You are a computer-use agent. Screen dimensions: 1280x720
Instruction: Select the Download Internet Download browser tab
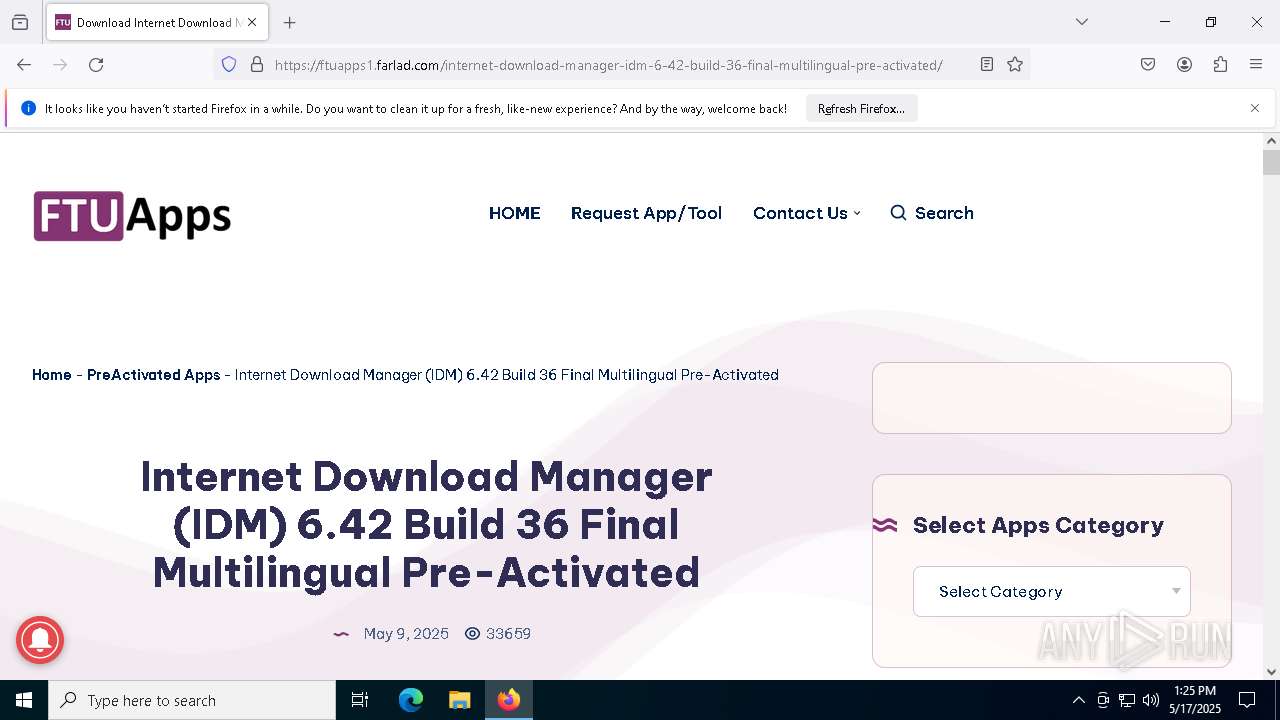point(157,22)
